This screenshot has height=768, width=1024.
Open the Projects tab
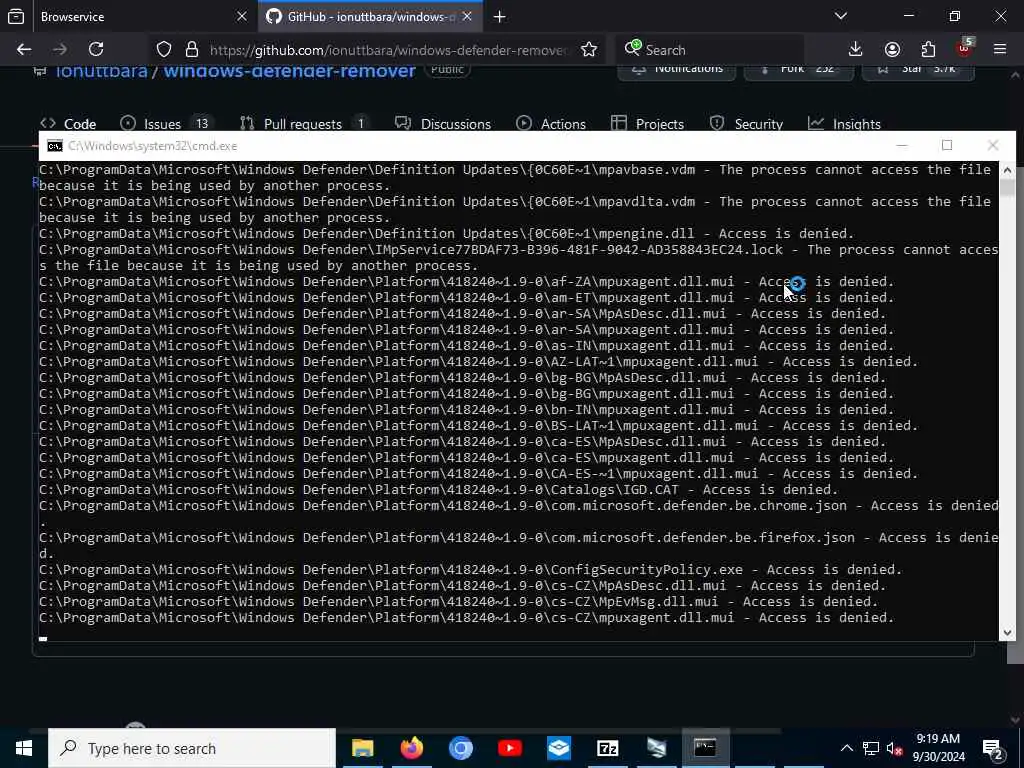648,124
